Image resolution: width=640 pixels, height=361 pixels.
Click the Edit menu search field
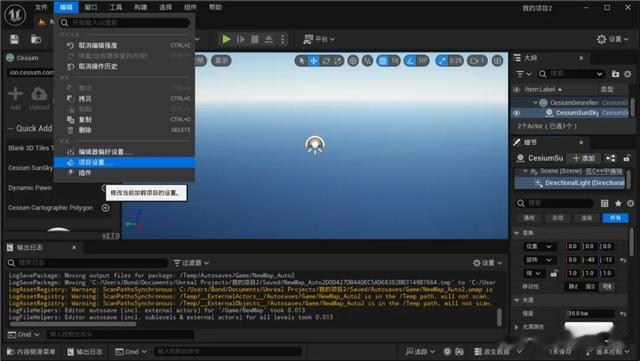[124, 23]
